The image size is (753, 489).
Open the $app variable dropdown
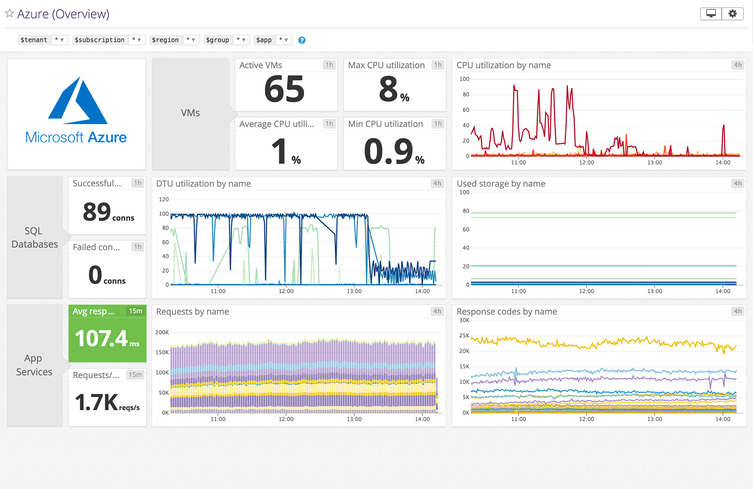point(284,40)
